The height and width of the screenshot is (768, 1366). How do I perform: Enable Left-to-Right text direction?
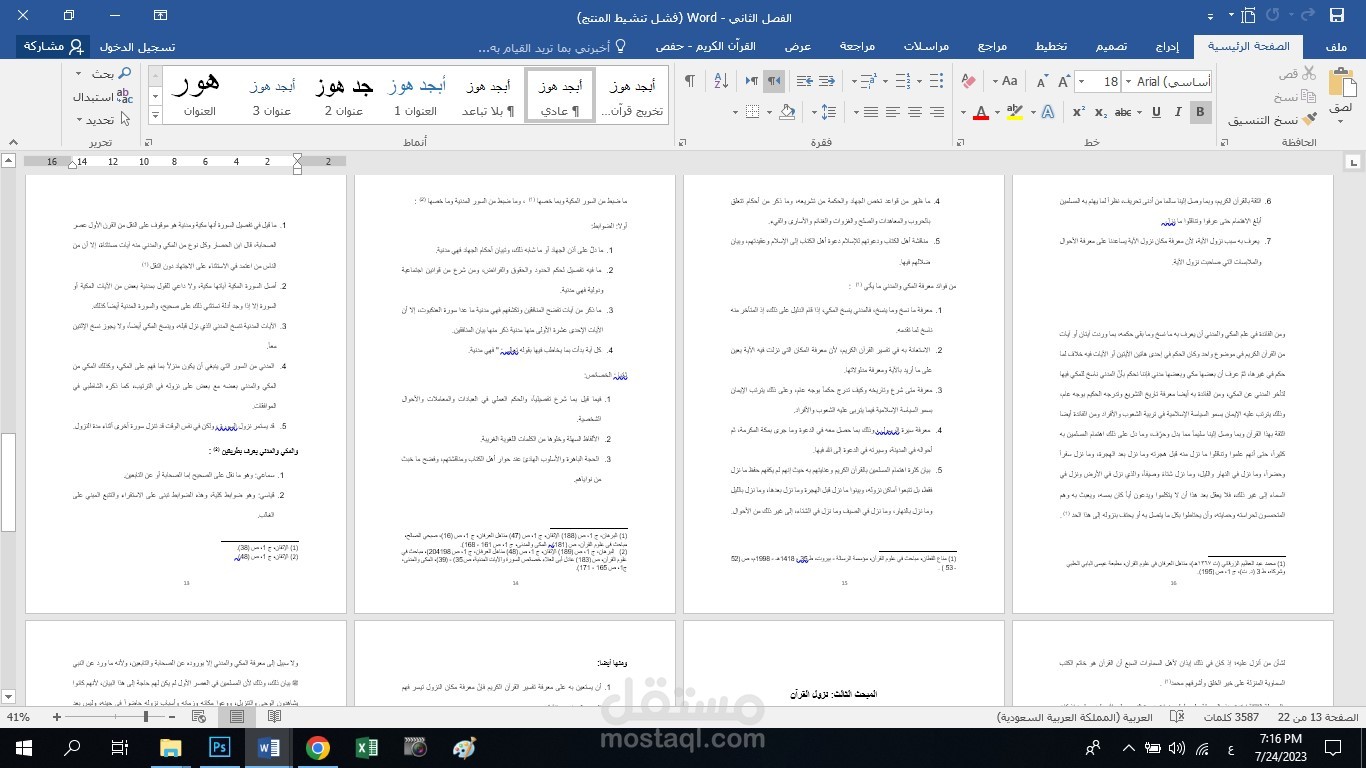pos(752,81)
